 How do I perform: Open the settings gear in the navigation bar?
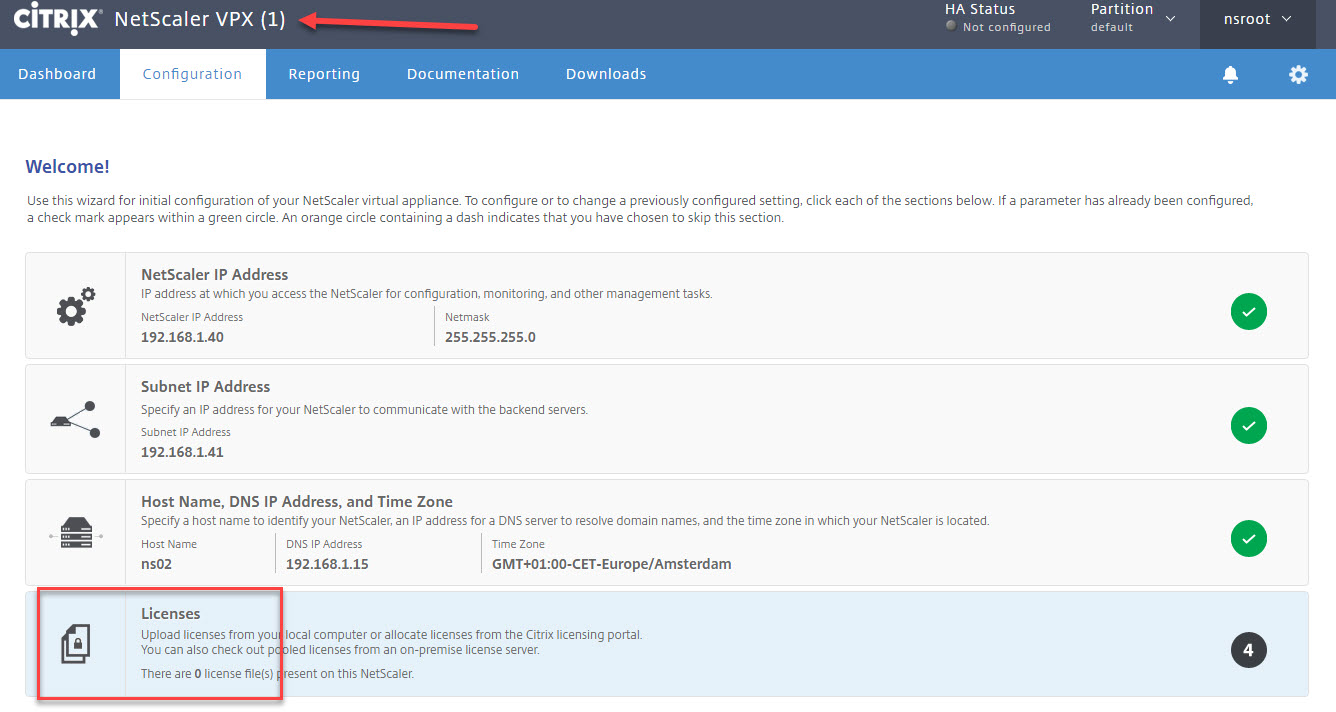pyautogui.click(x=1298, y=74)
